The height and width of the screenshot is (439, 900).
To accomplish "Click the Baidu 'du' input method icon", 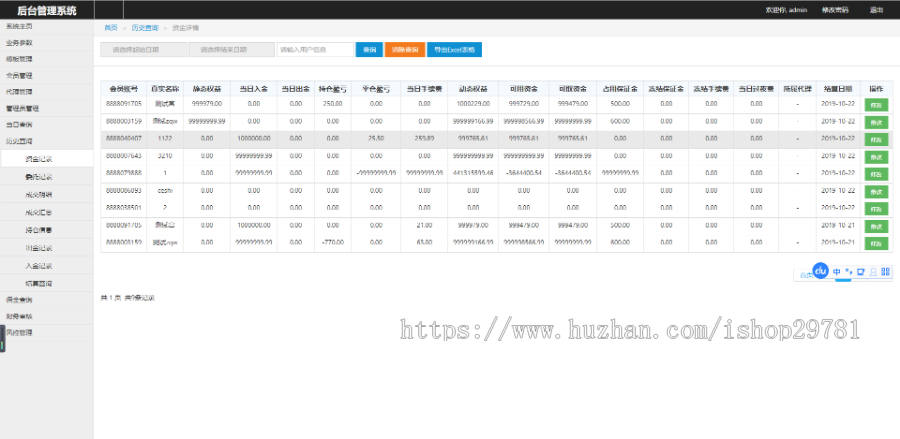I will click(821, 271).
